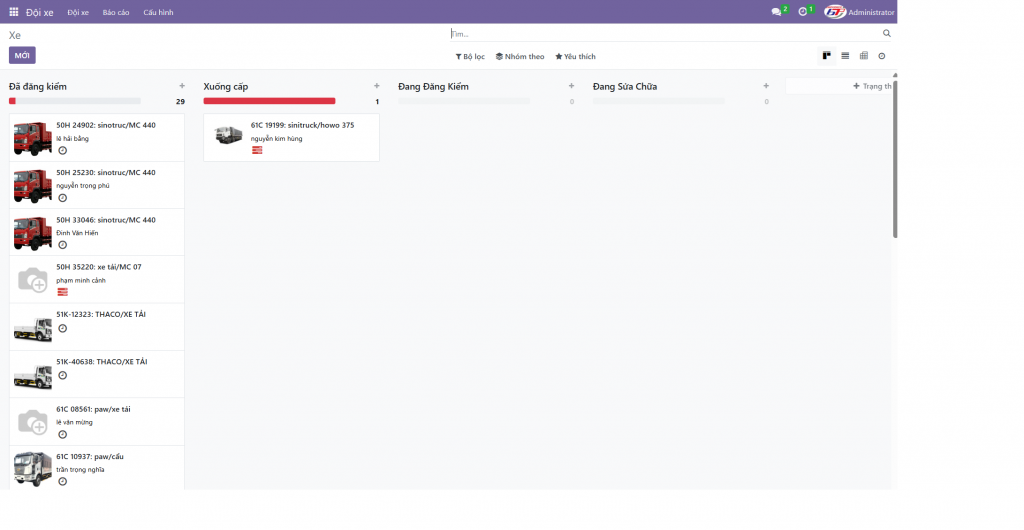Select the kanban view toggle

(x=827, y=56)
